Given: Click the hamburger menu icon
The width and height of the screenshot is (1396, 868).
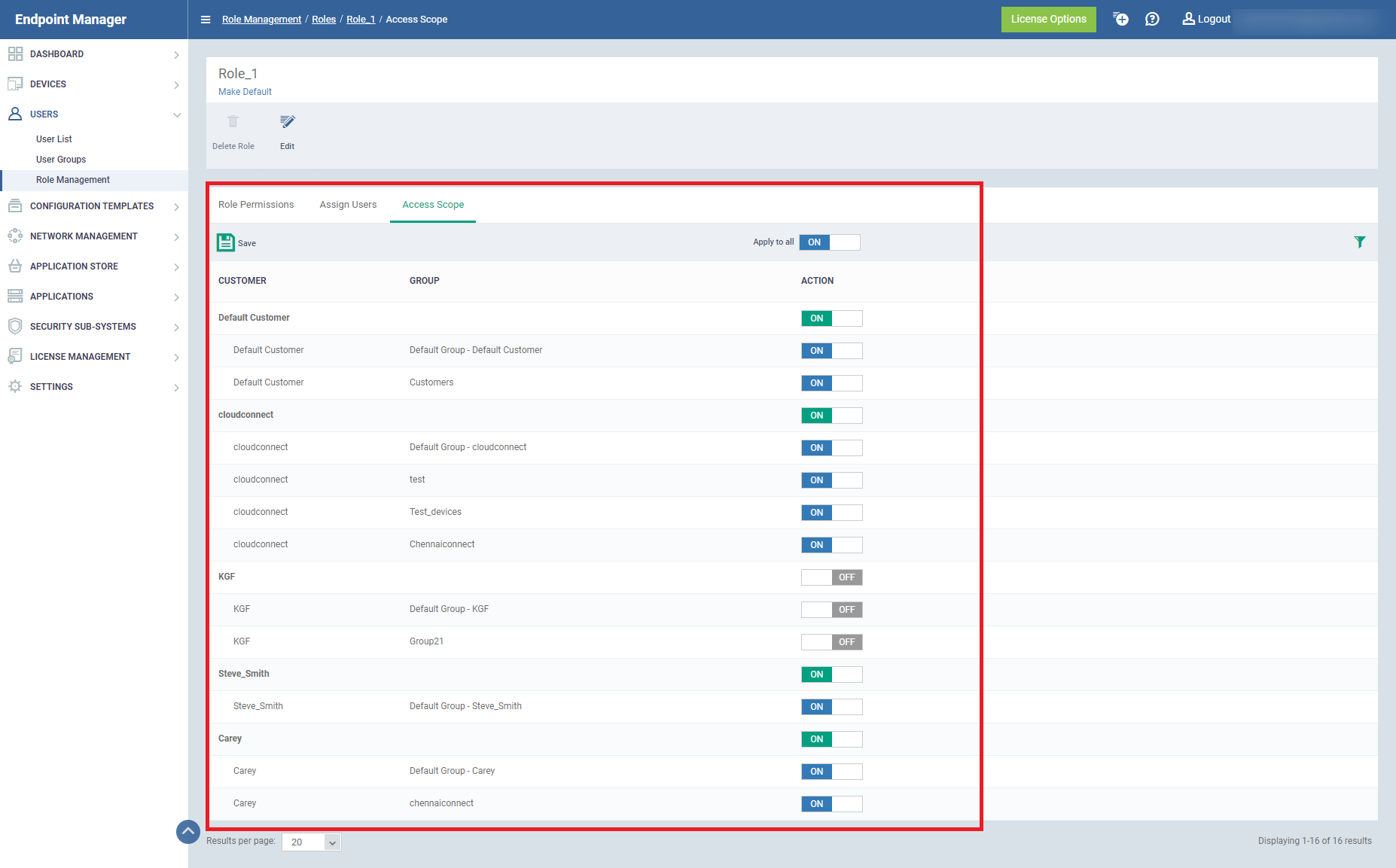Looking at the screenshot, I should click(x=206, y=20).
